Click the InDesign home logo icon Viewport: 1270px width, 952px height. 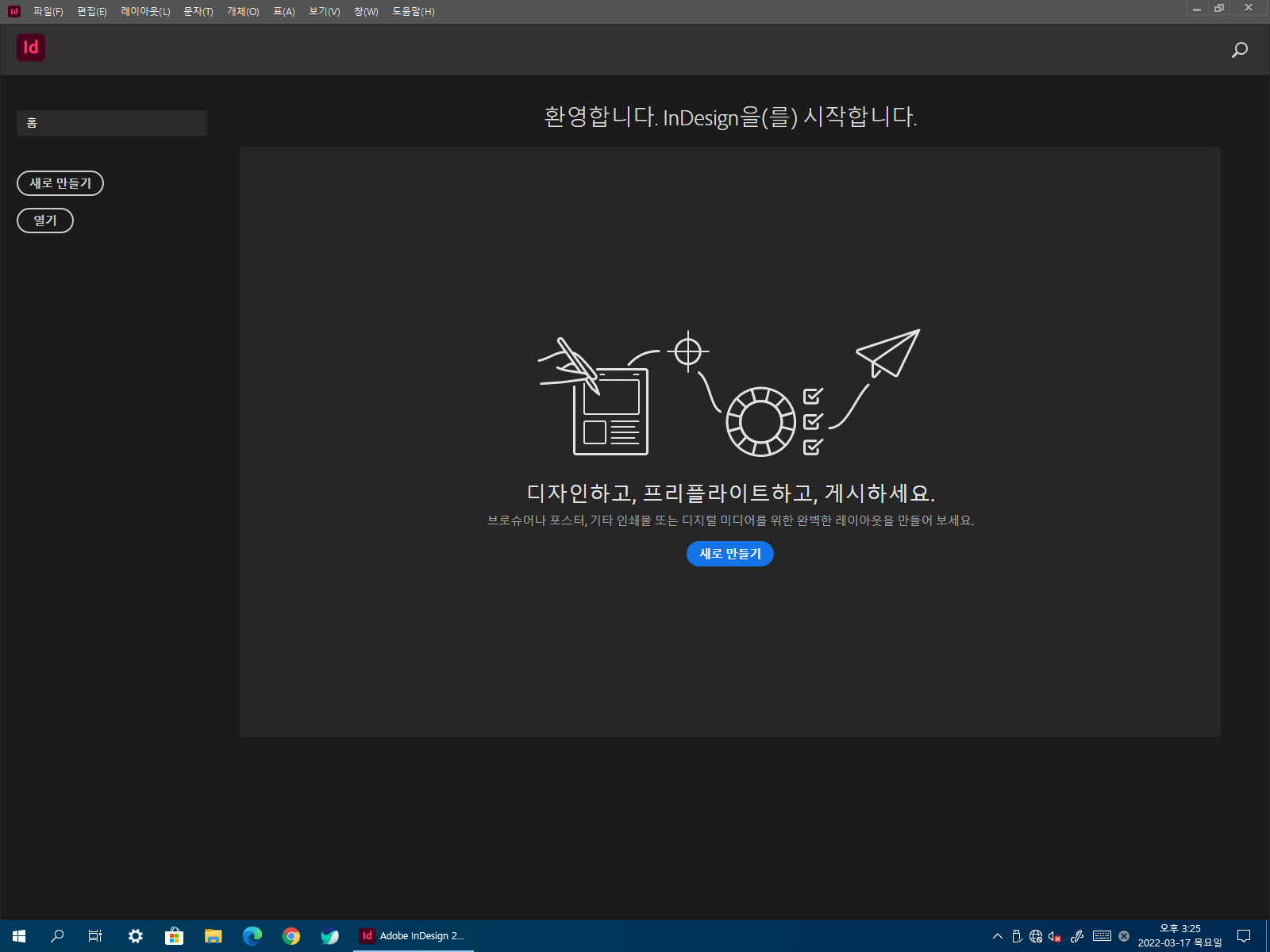[x=31, y=48]
